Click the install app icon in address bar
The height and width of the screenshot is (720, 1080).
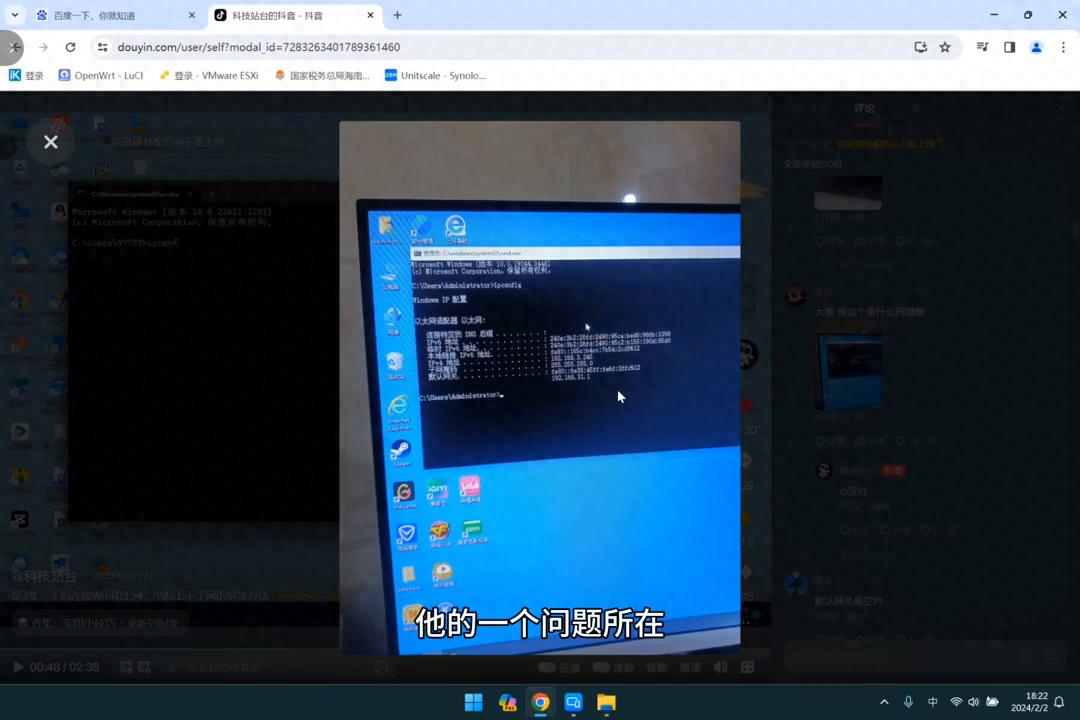921,47
